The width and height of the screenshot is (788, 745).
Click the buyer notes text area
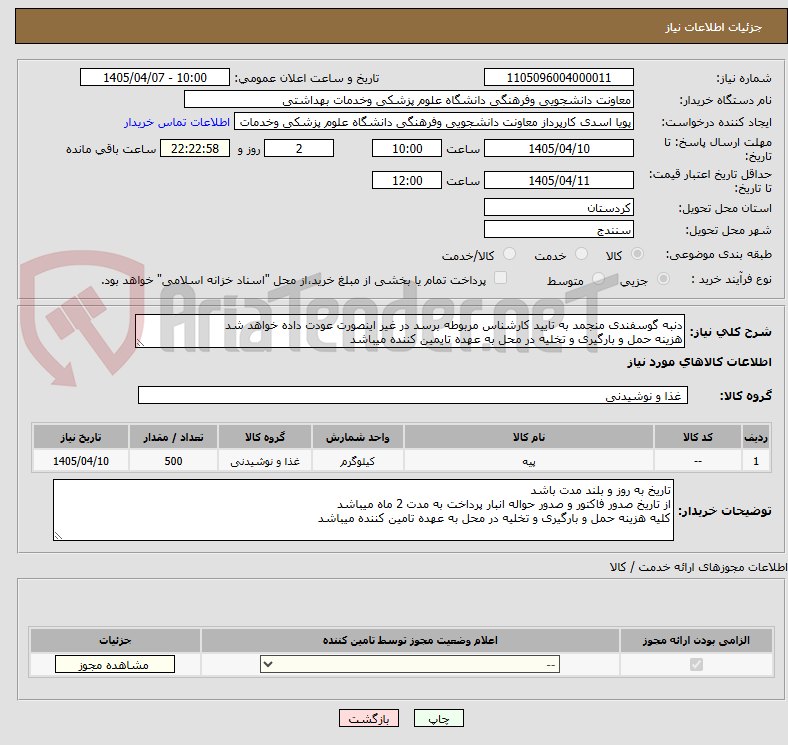click(x=363, y=510)
